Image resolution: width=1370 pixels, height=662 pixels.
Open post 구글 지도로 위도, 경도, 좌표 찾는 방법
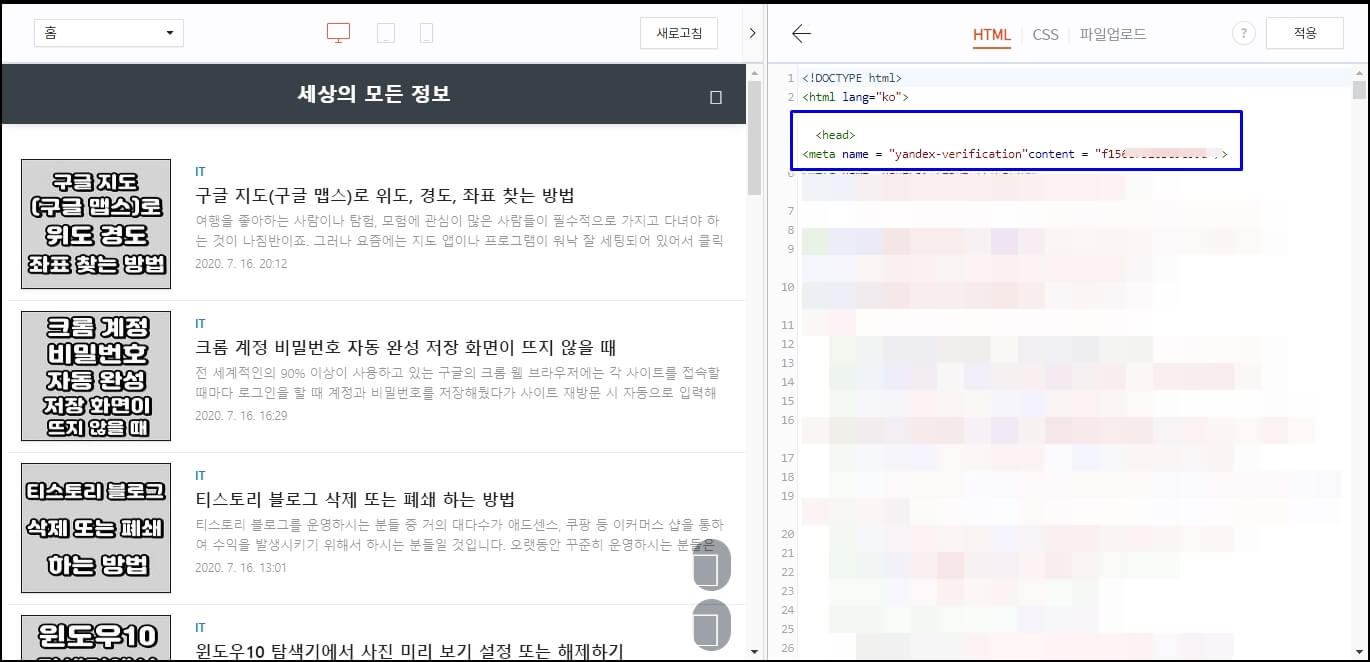pyautogui.click(x=385, y=195)
